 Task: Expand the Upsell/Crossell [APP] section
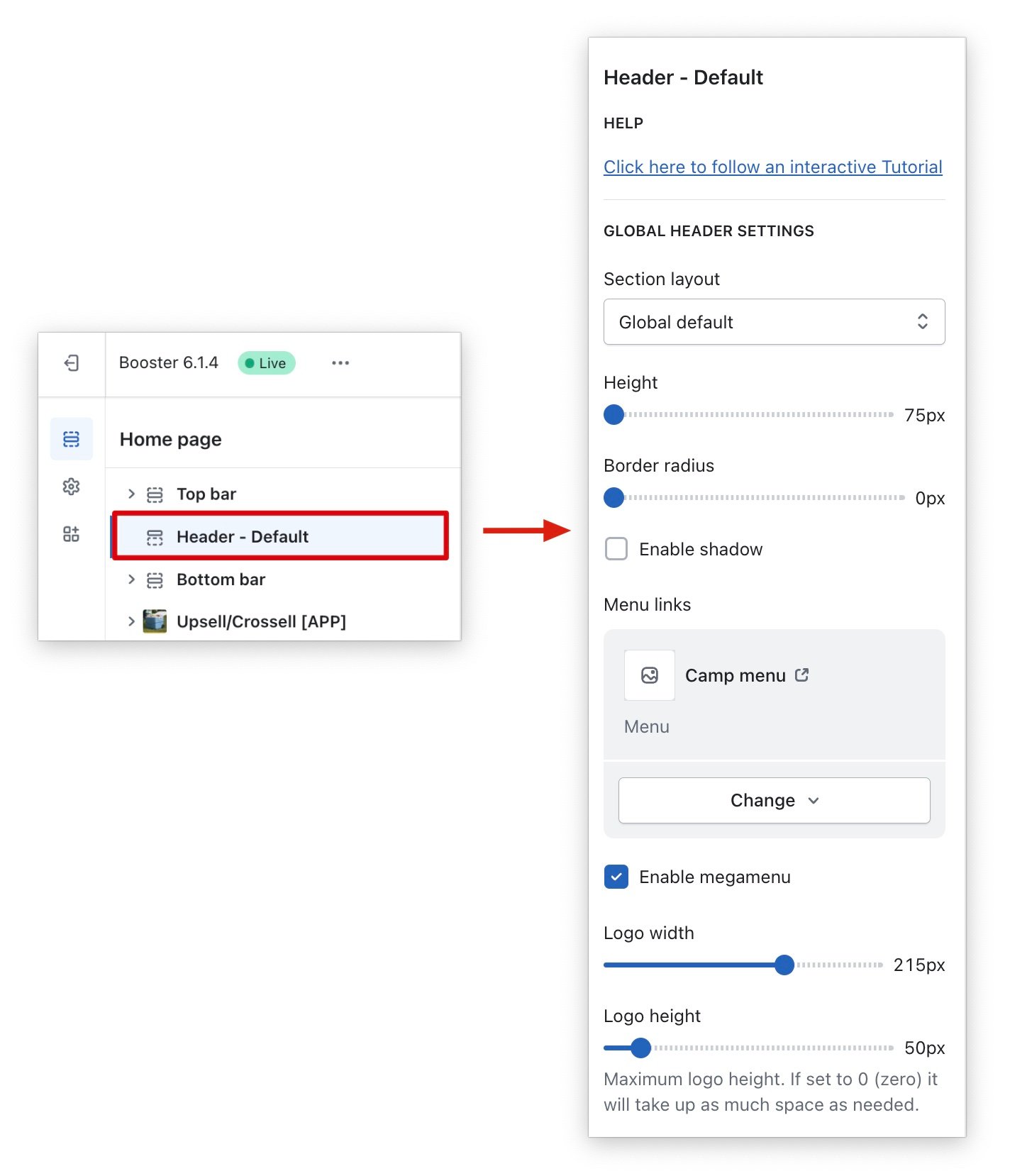(x=131, y=621)
